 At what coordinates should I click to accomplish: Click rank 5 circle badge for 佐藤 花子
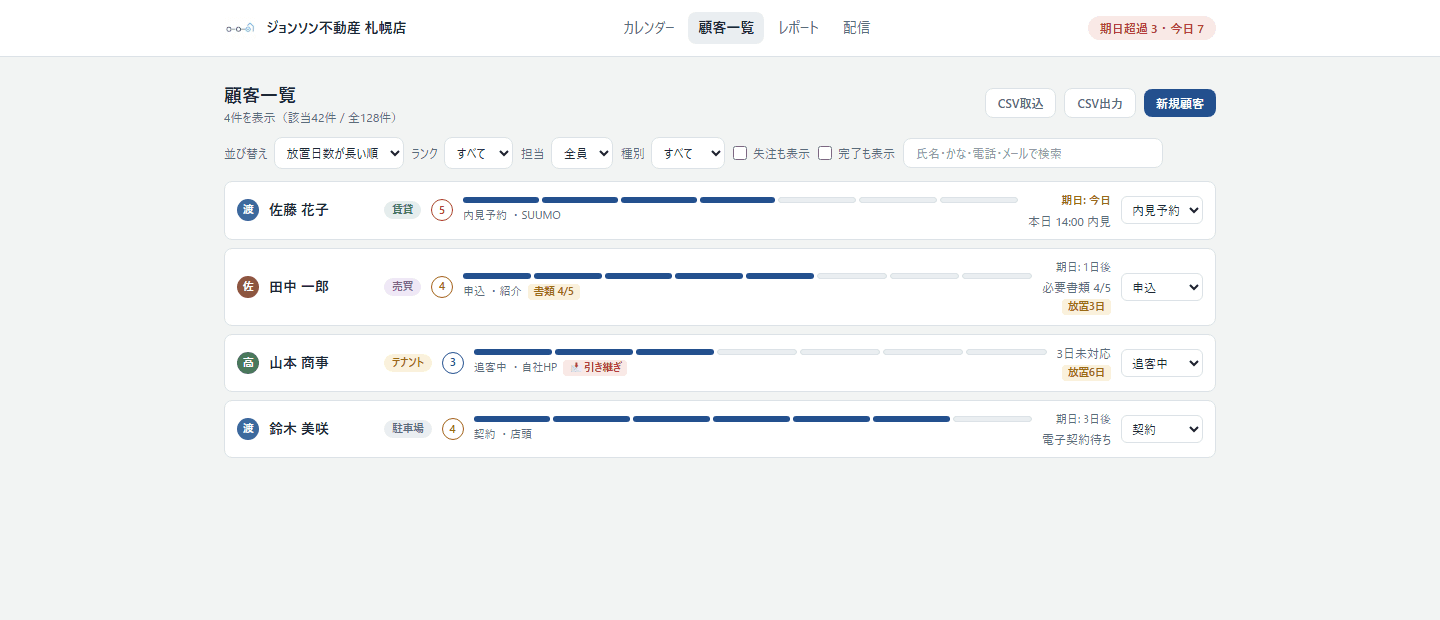[x=442, y=210]
